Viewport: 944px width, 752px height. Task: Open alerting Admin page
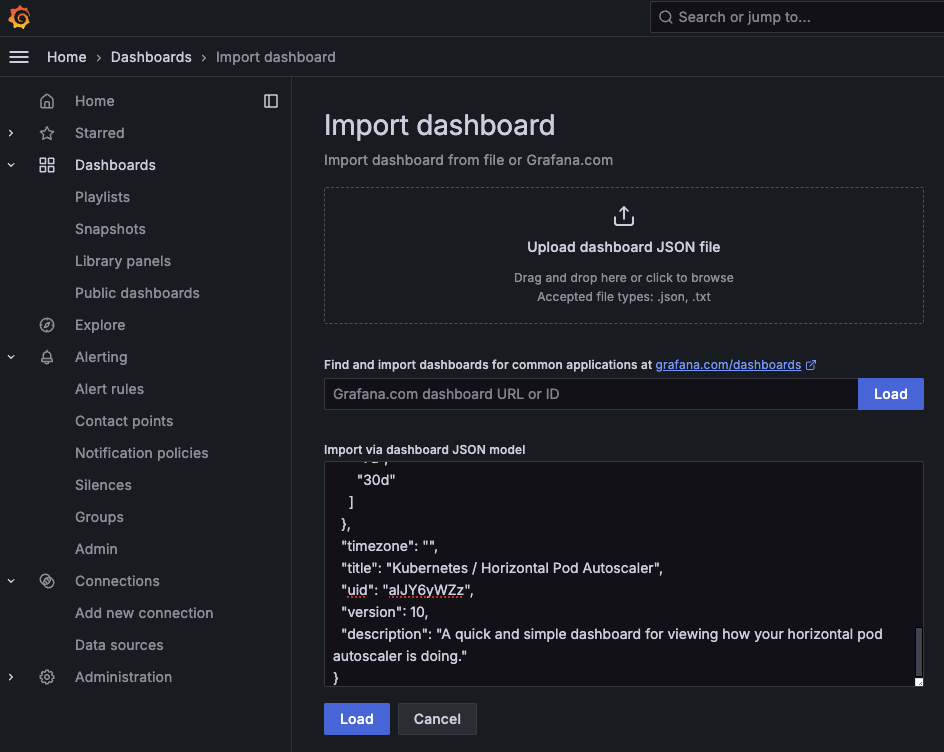click(96, 548)
